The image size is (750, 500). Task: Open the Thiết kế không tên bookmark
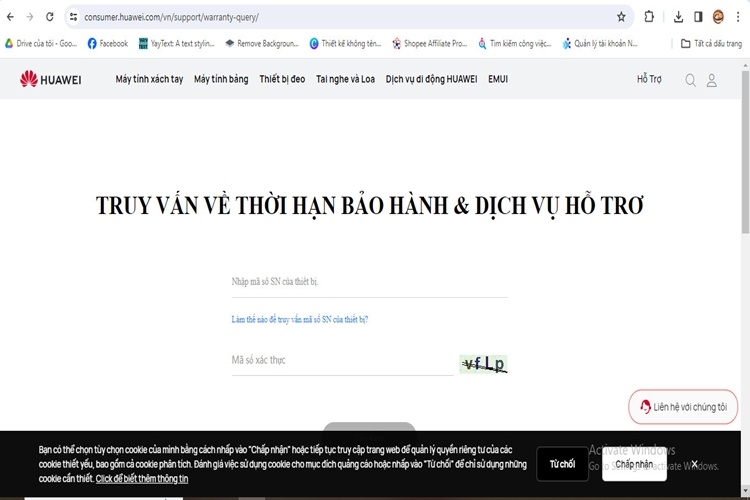(345, 44)
